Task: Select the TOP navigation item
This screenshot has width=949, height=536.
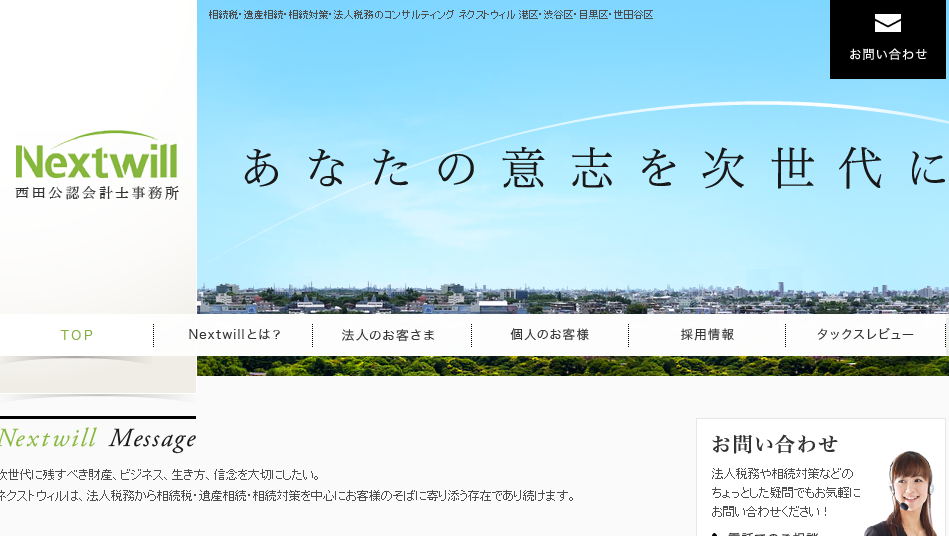Action: [77, 335]
